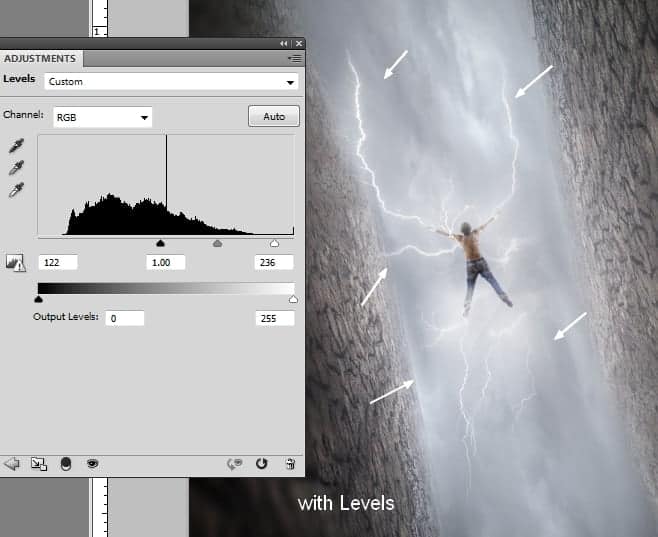Switch panel to expanded view icon
Screen dimensions: 658x537
point(39,464)
